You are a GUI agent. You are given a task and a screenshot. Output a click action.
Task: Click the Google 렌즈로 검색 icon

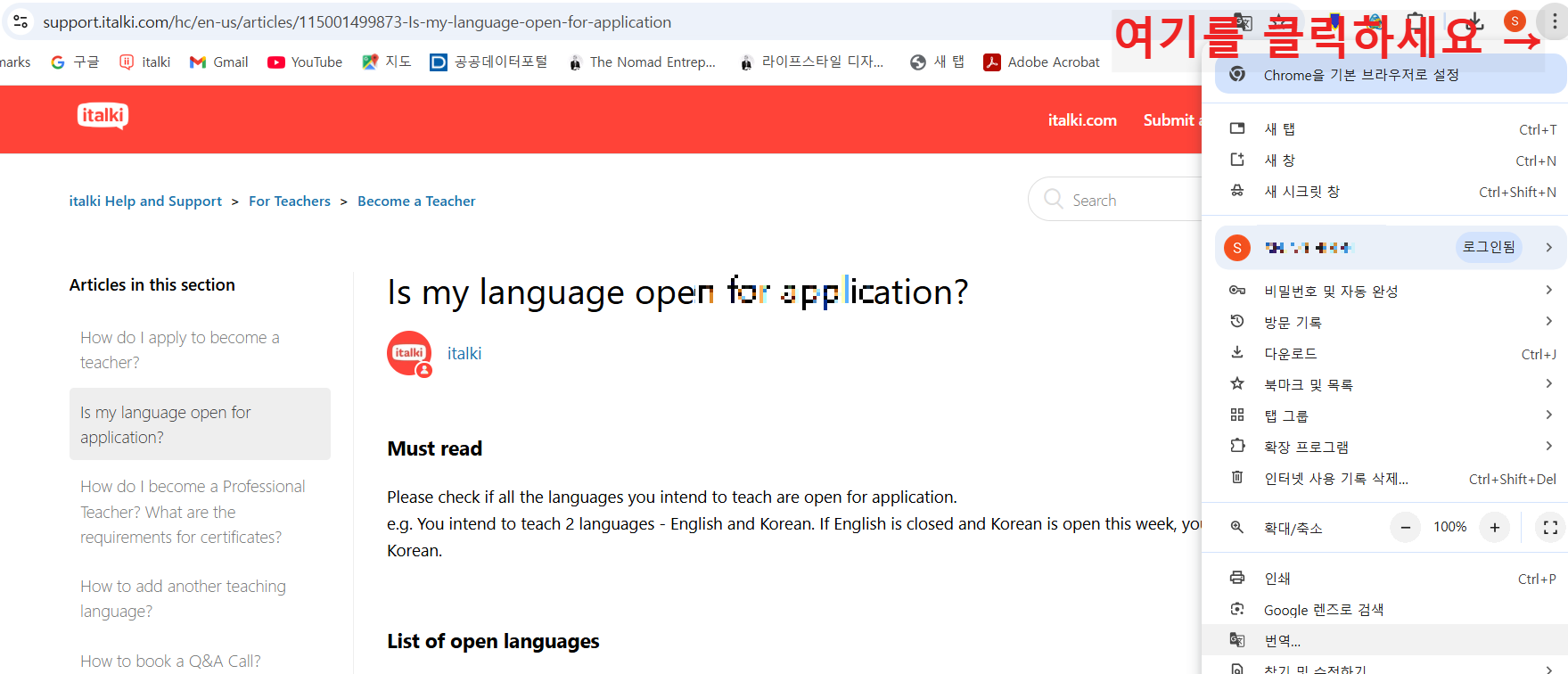[x=1237, y=609]
